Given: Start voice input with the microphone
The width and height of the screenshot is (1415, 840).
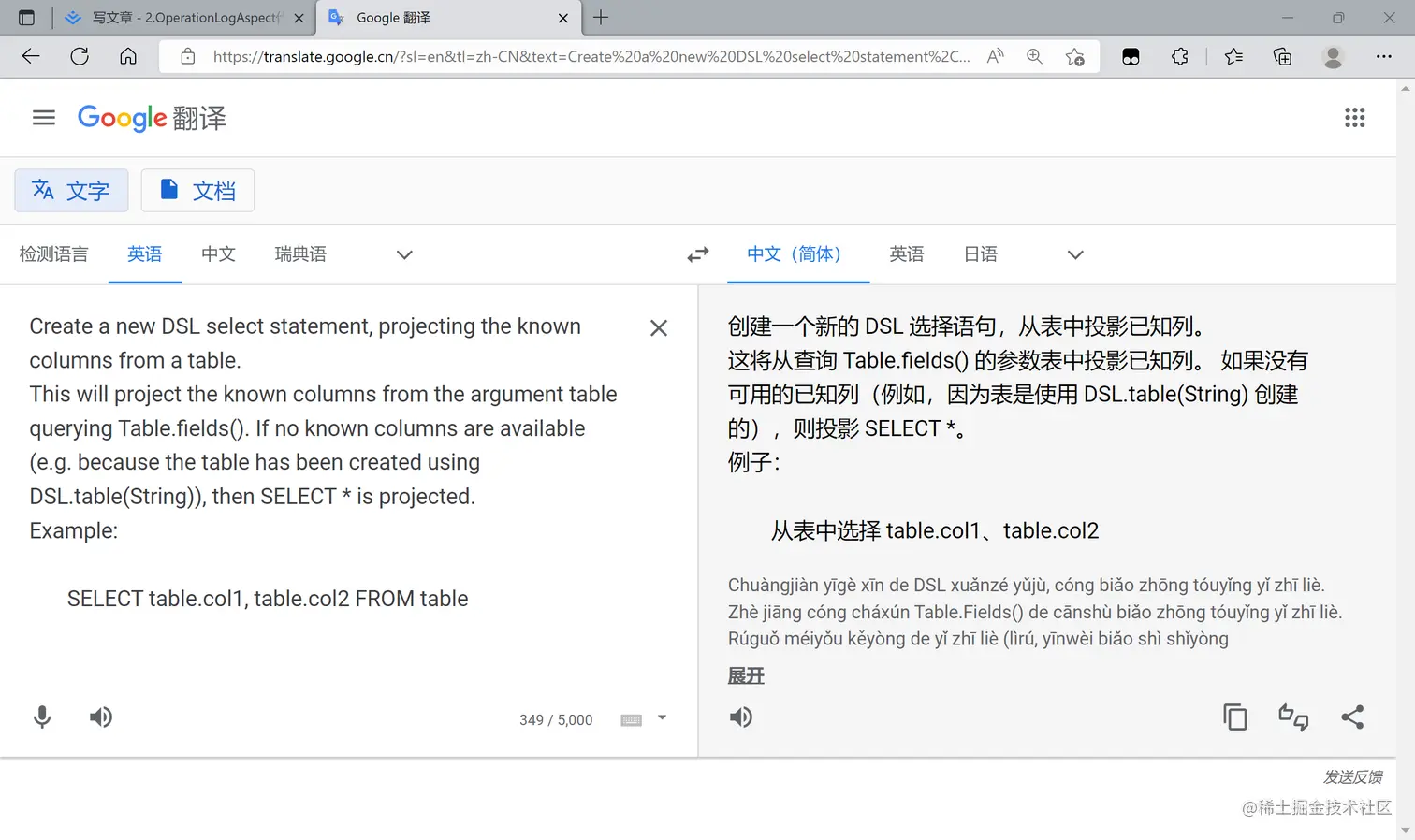Looking at the screenshot, I should click(x=42, y=717).
